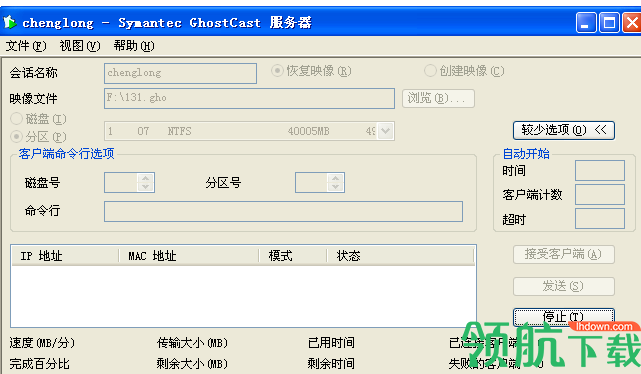The image size is (641, 374).
Task: Click the 速度(MB/分) status label
Action: pos(42,343)
